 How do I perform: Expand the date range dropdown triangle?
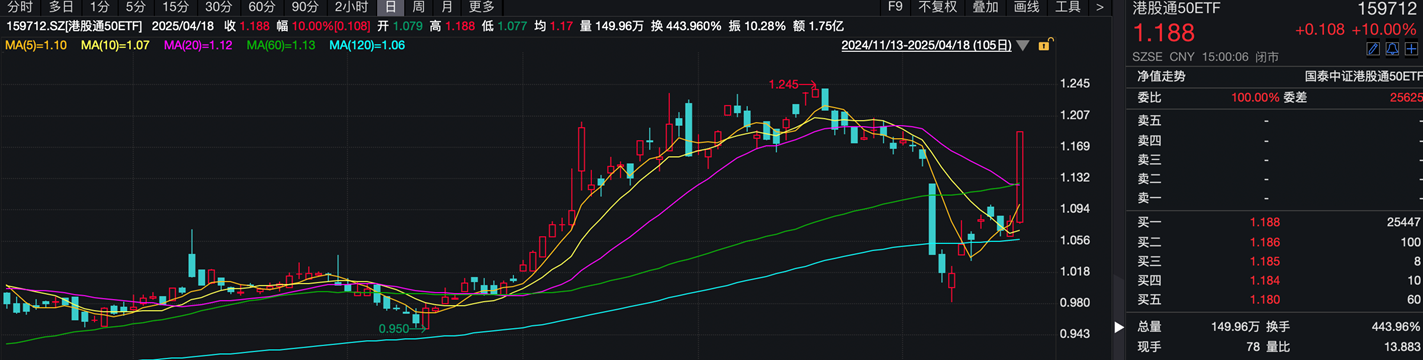(1022, 46)
